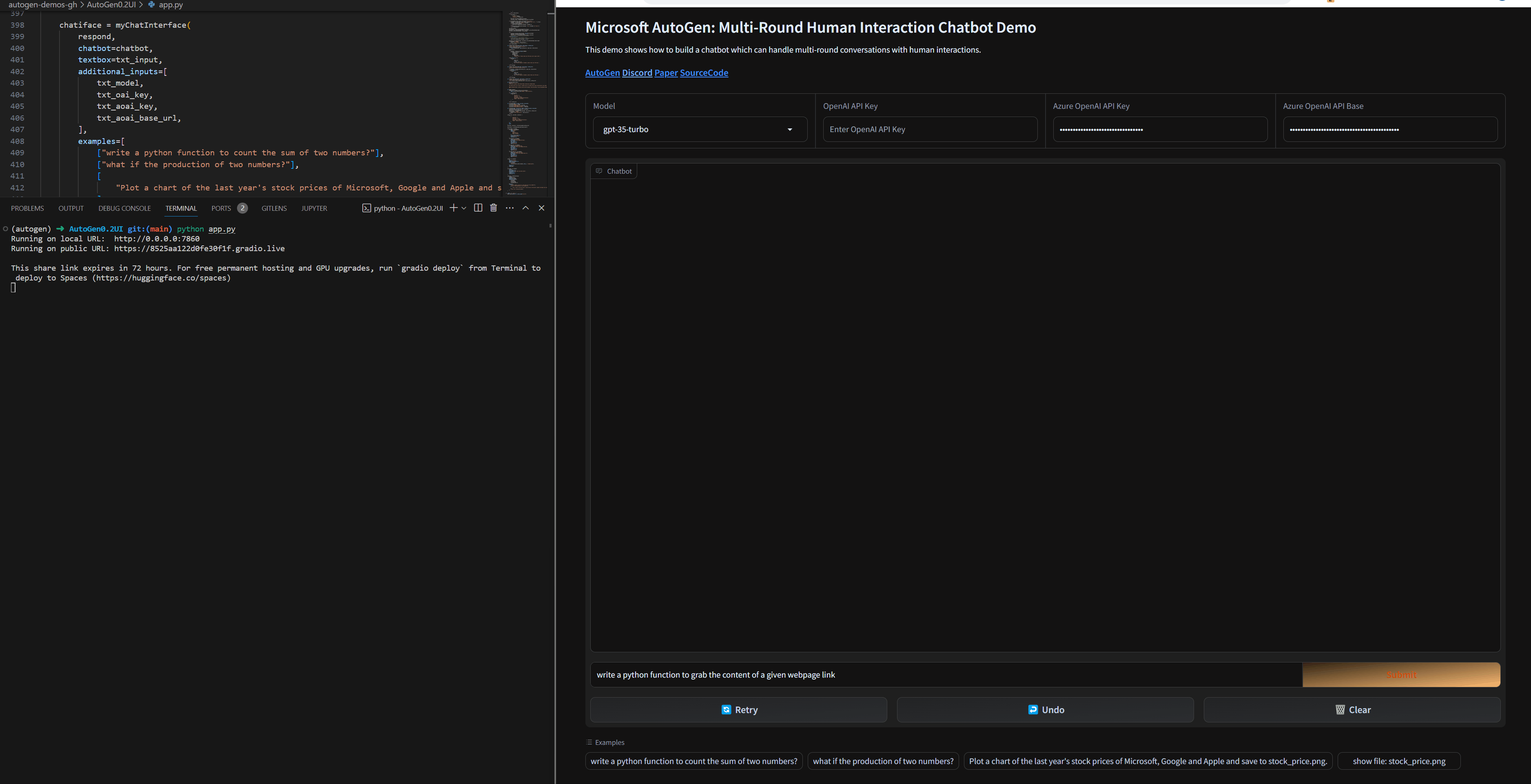This screenshot has height=784, width=1531.
Task: Select example 'show file: stock_price.png'
Action: coord(1398,762)
